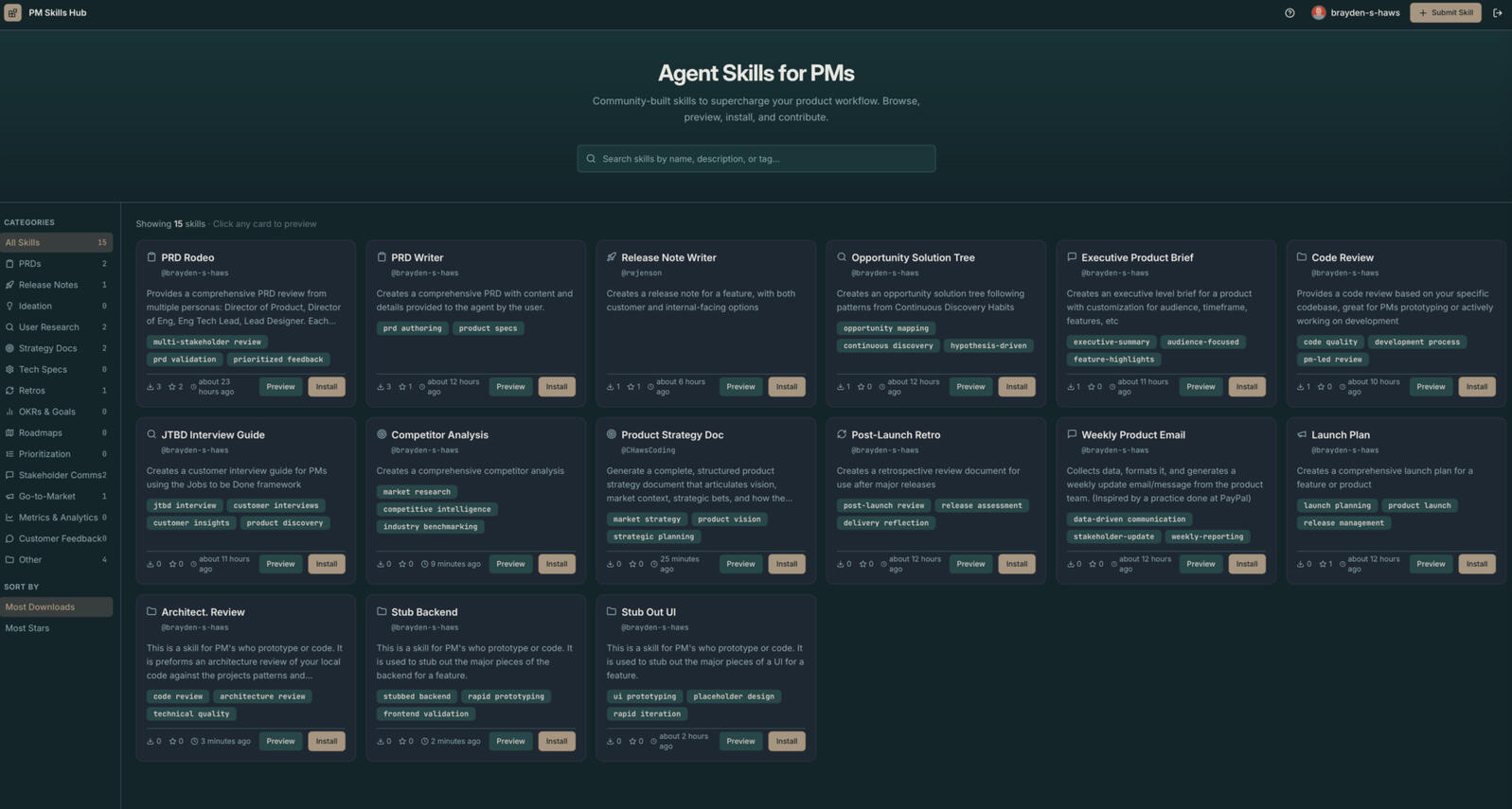Click the Architect. Review folder icon
Screen dimensions: 1512x809
(151, 611)
